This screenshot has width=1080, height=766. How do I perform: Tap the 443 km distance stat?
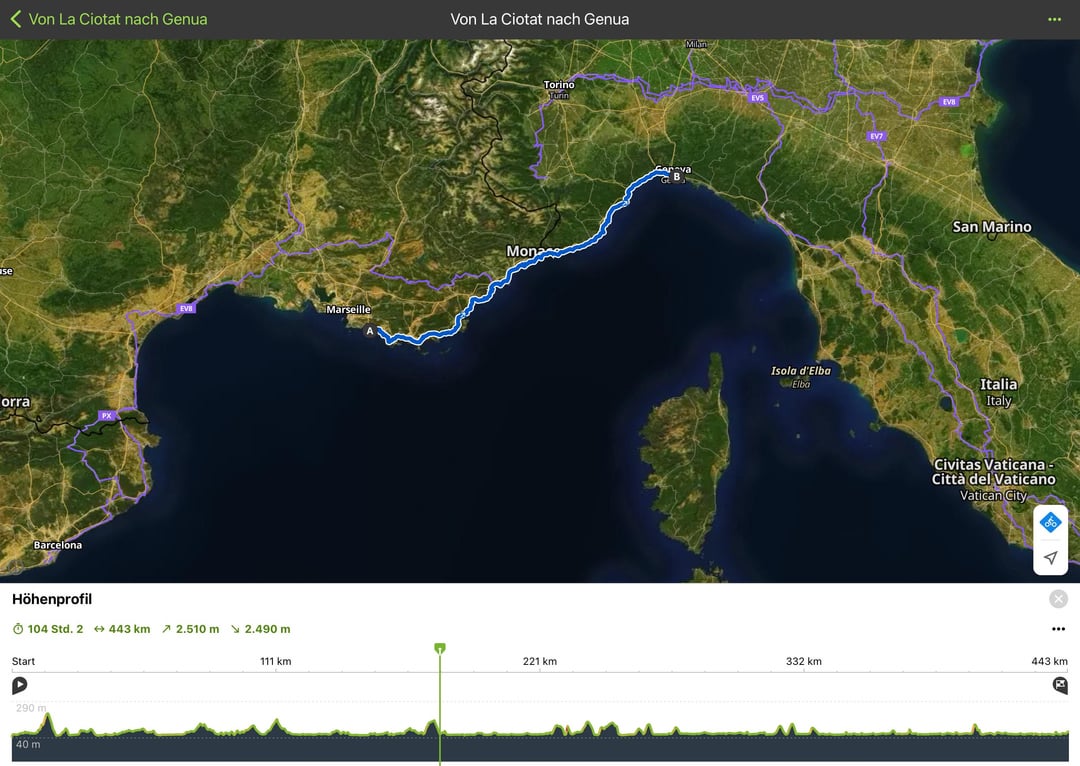tap(122, 629)
